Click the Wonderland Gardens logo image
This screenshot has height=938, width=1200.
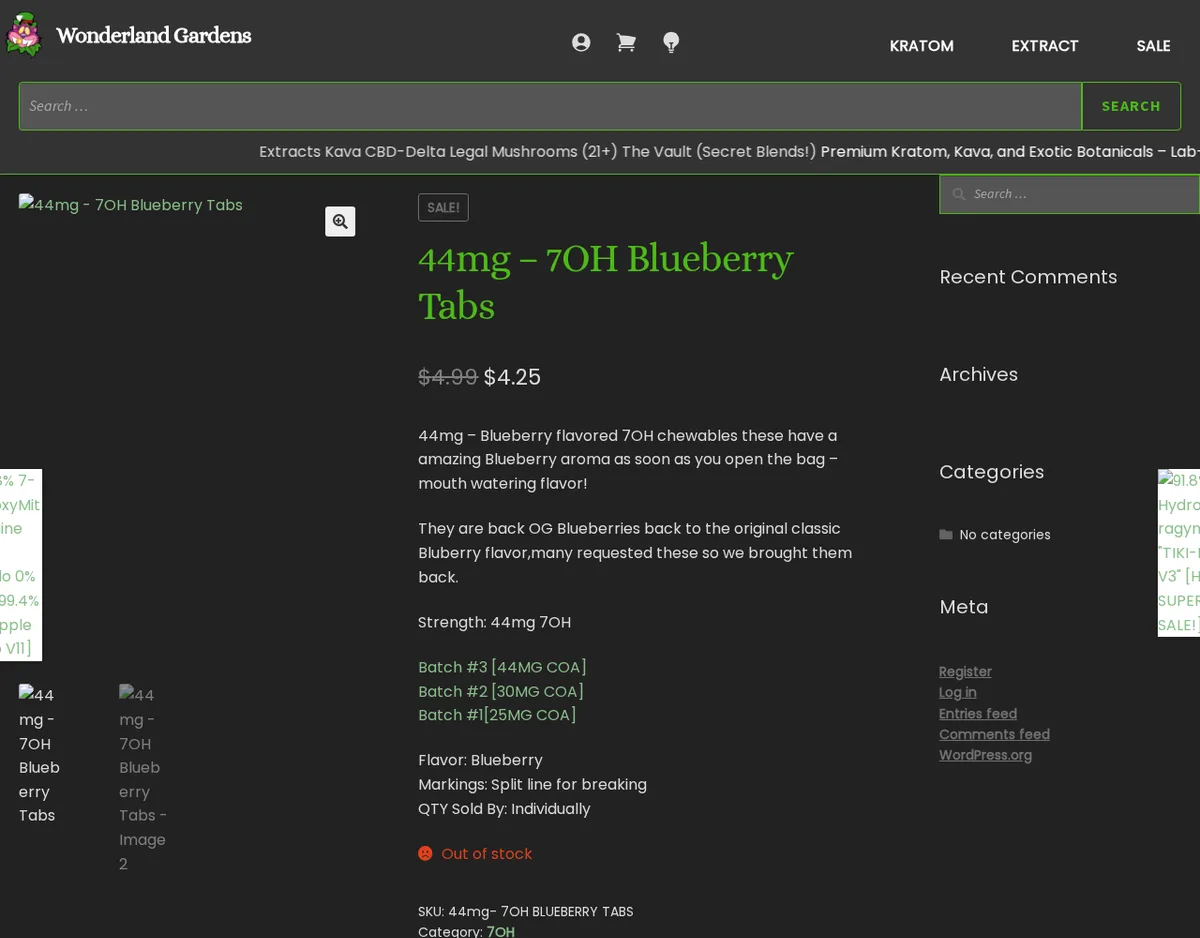tap(24, 35)
